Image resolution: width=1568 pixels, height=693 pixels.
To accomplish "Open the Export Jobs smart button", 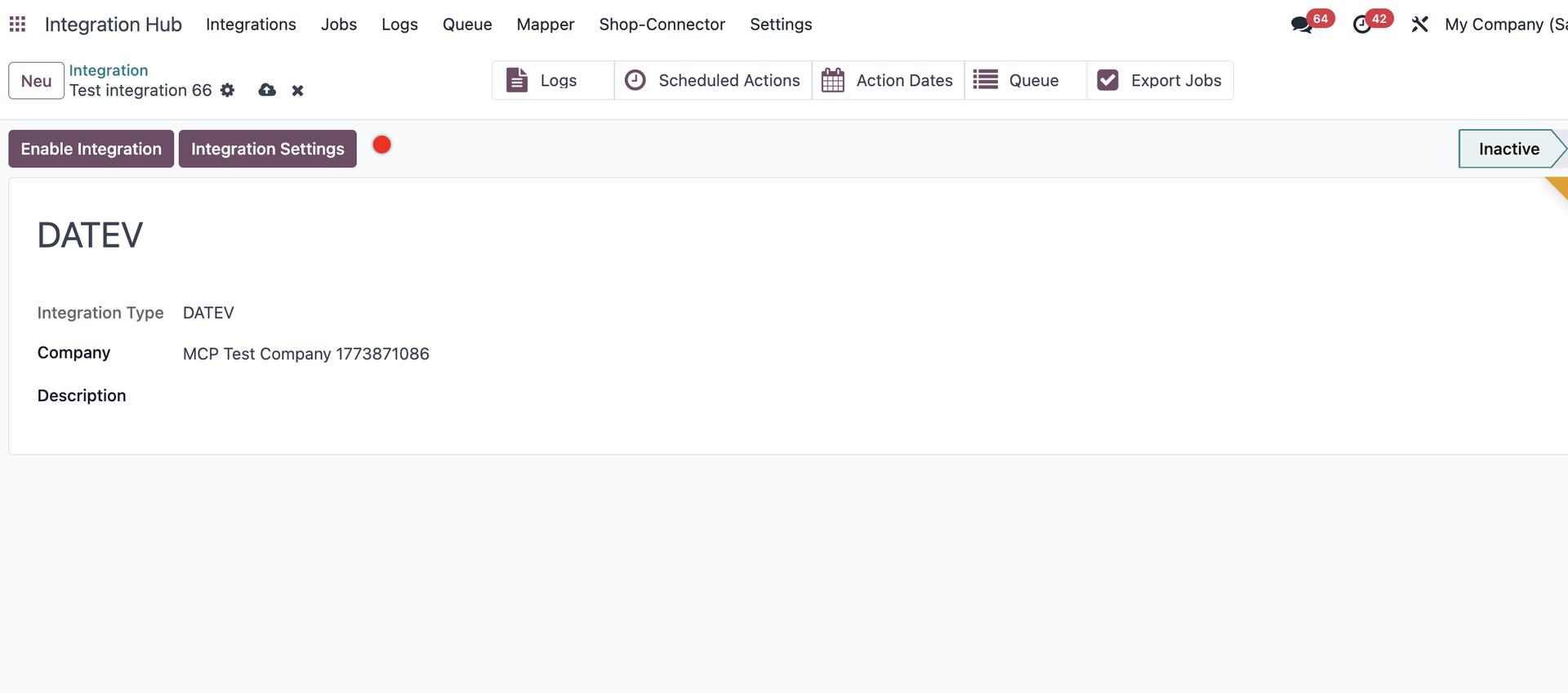I will click(x=1160, y=80).
